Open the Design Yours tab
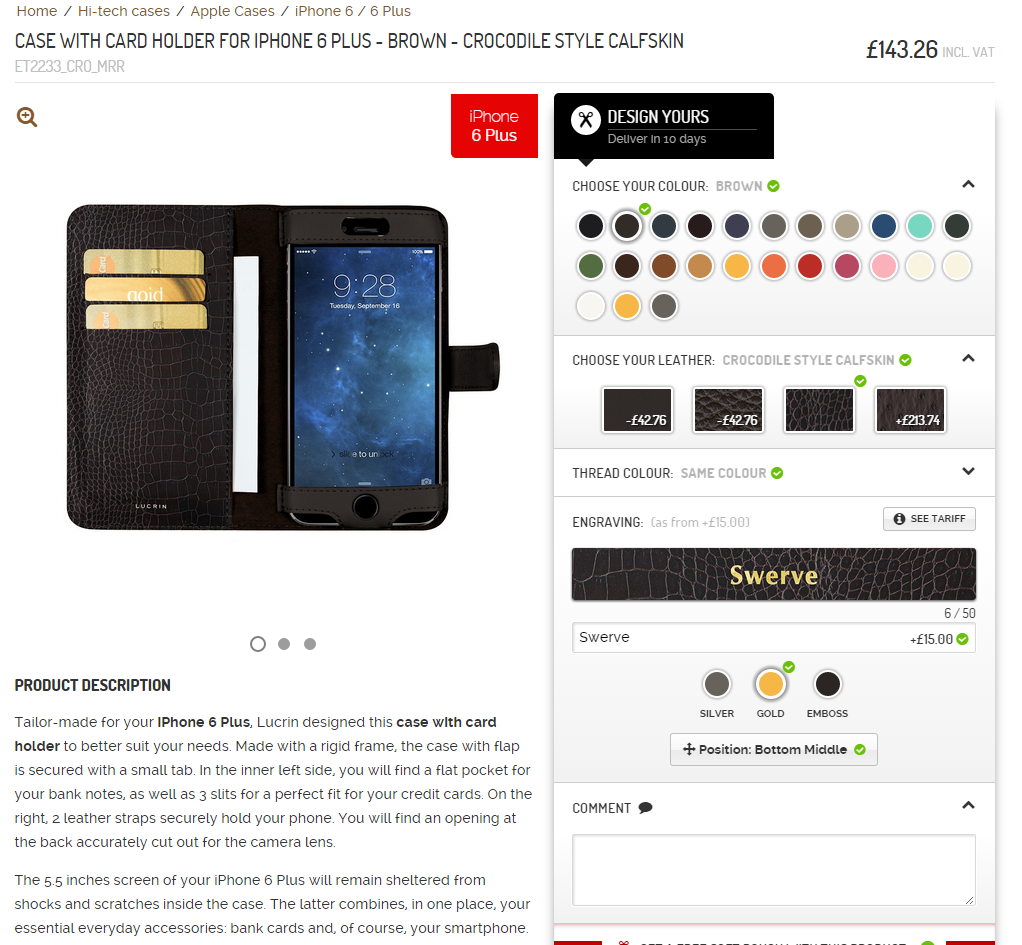Viewport: 1022px width, 945px height. click(664, 126)
